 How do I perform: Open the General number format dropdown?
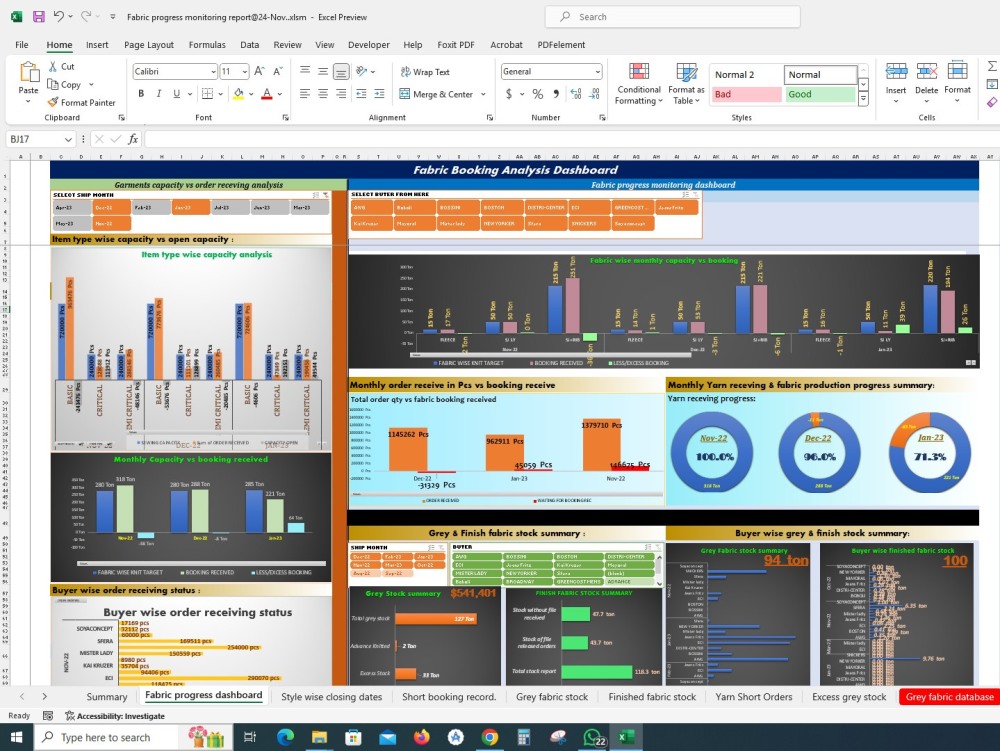pos(597,71)
